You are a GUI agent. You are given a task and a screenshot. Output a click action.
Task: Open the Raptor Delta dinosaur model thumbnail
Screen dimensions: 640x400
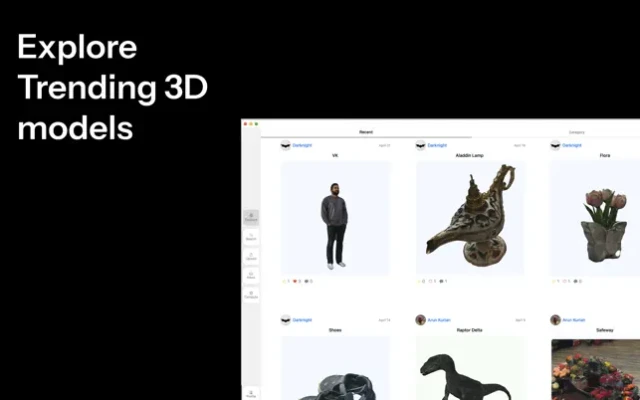470,370
